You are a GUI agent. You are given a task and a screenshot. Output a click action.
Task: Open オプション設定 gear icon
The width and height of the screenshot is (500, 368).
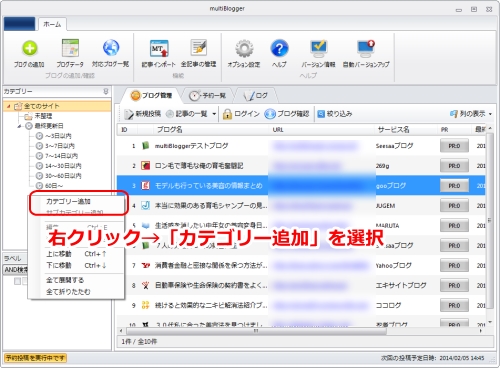pos(244,49)
